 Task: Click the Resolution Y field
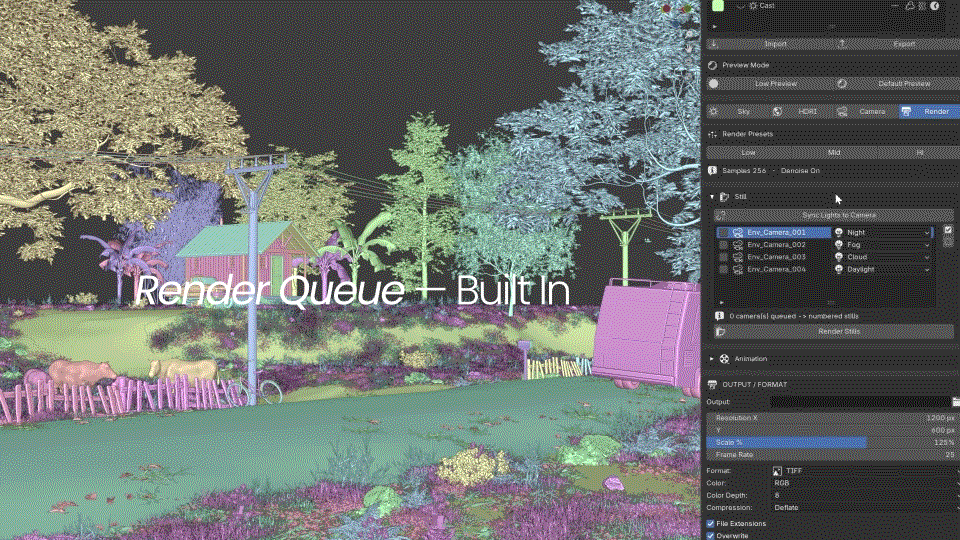click(833, 430)
